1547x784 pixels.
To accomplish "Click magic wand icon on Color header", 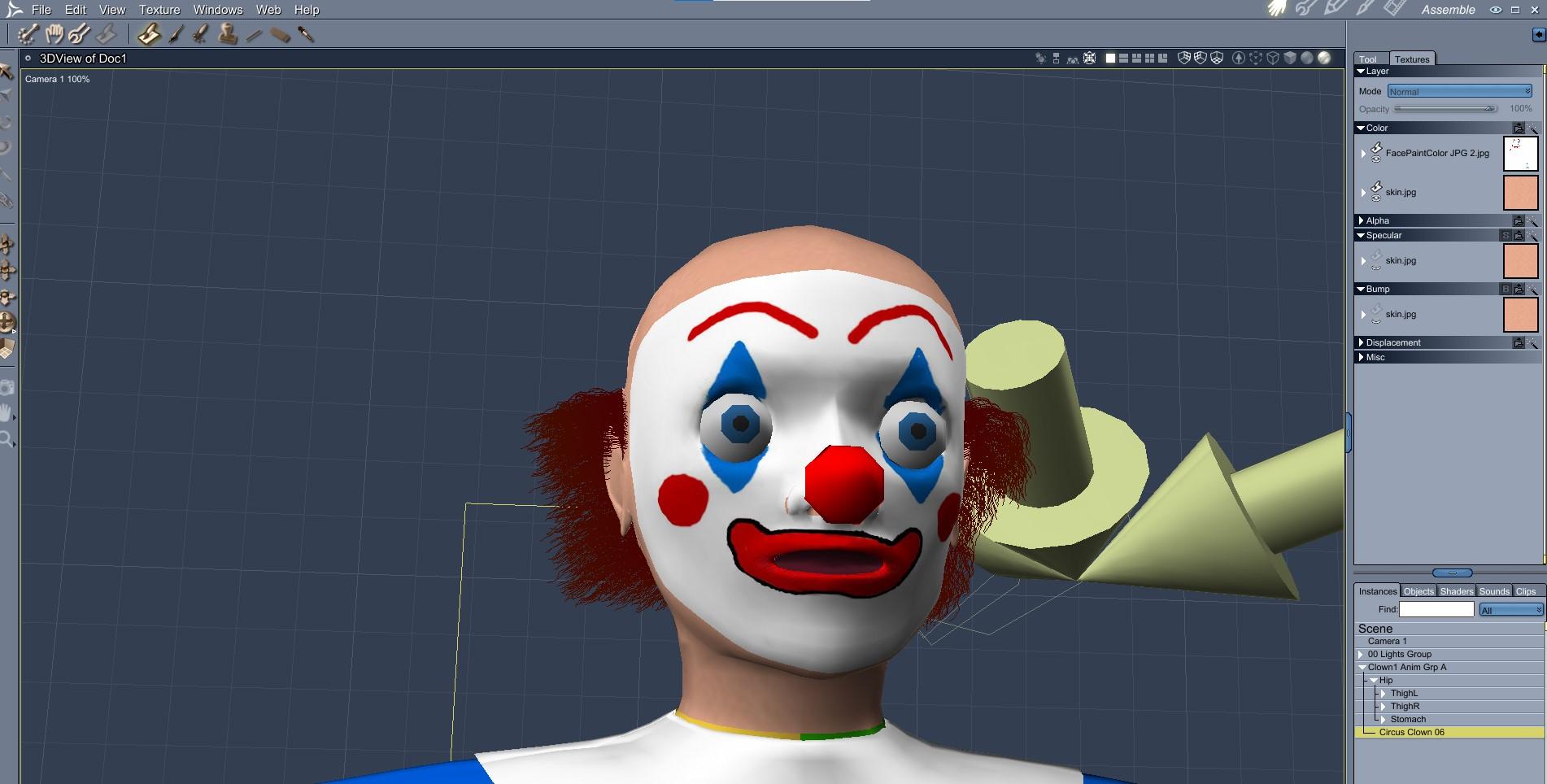I will click(x=1532, y=128).
